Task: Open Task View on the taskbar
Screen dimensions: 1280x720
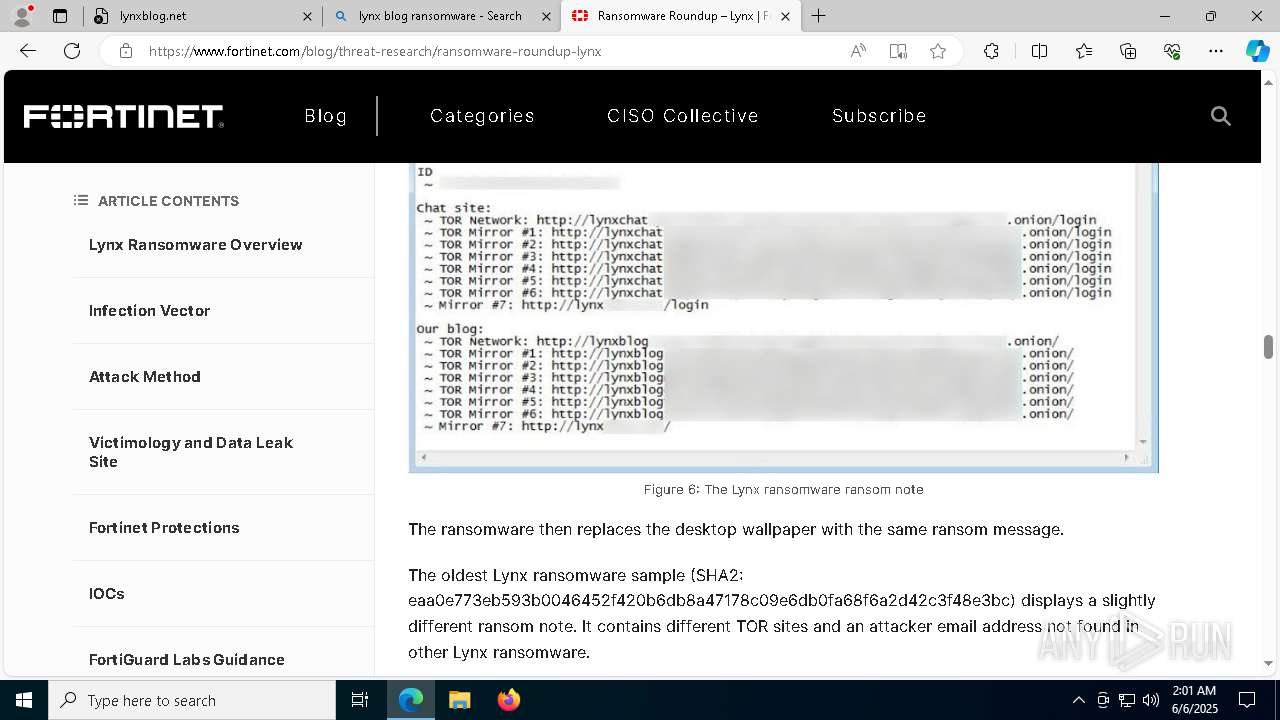Action: [x=360, y=700]
